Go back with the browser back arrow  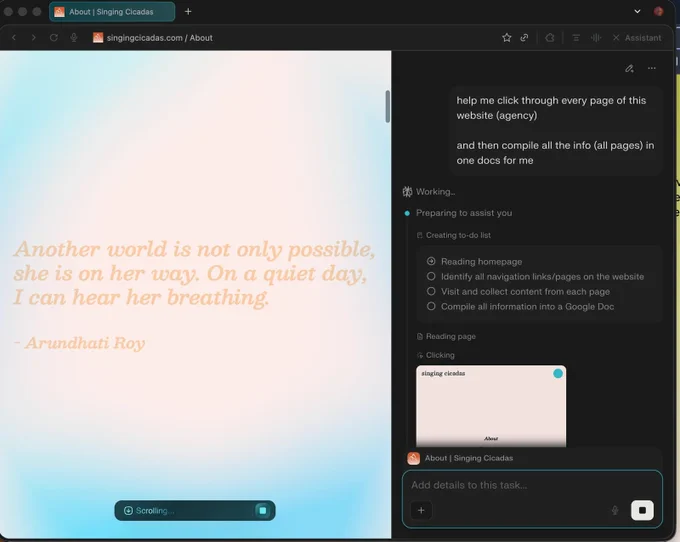coord(14,38)
